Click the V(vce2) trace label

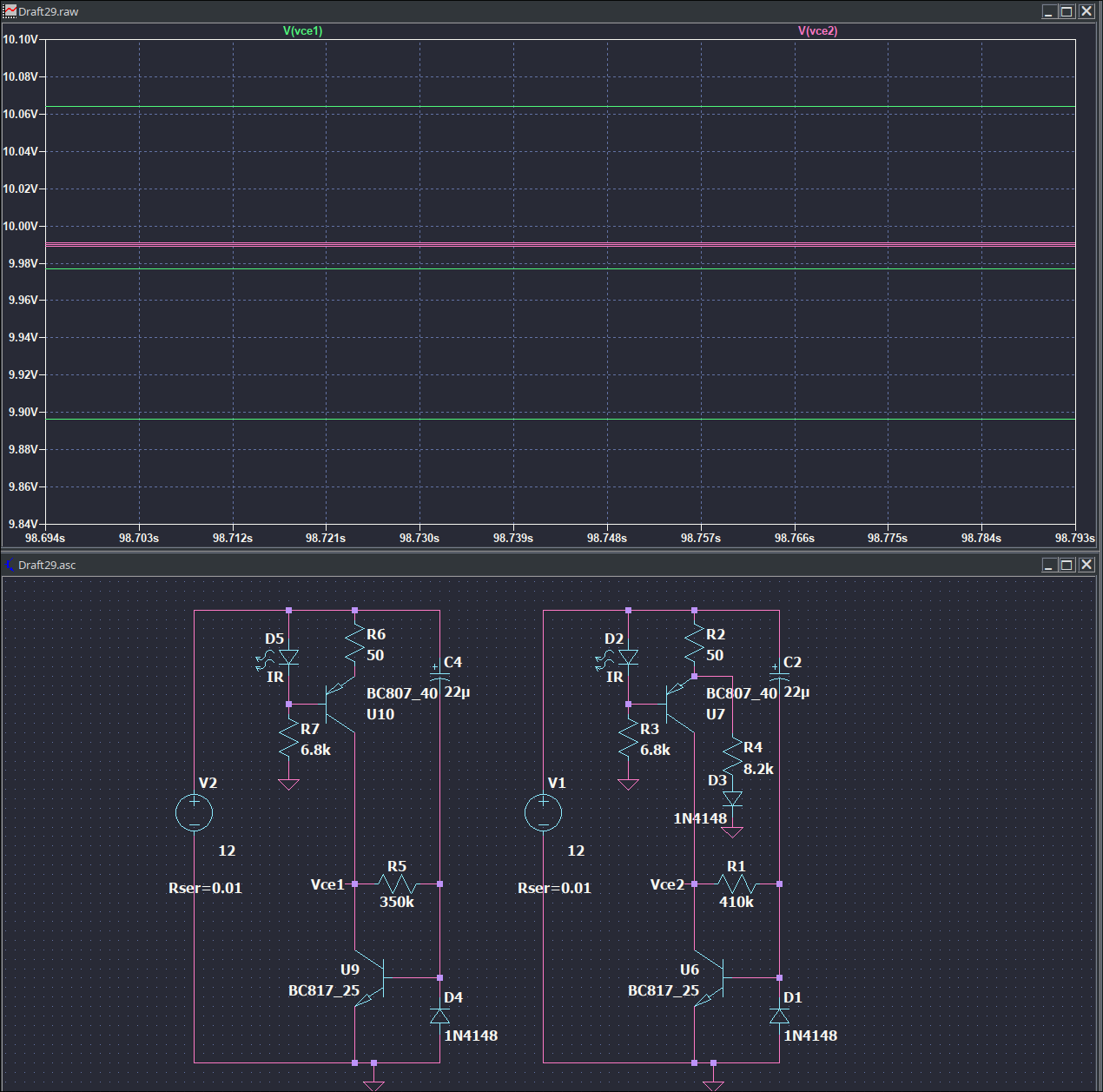point(817,30)
